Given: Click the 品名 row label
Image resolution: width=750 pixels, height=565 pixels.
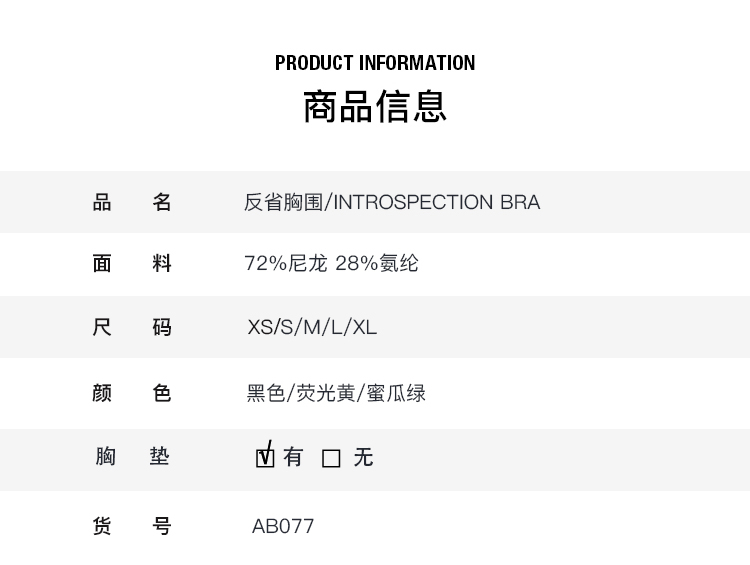Looking at the screenshot, I should (x=132, y=202).
